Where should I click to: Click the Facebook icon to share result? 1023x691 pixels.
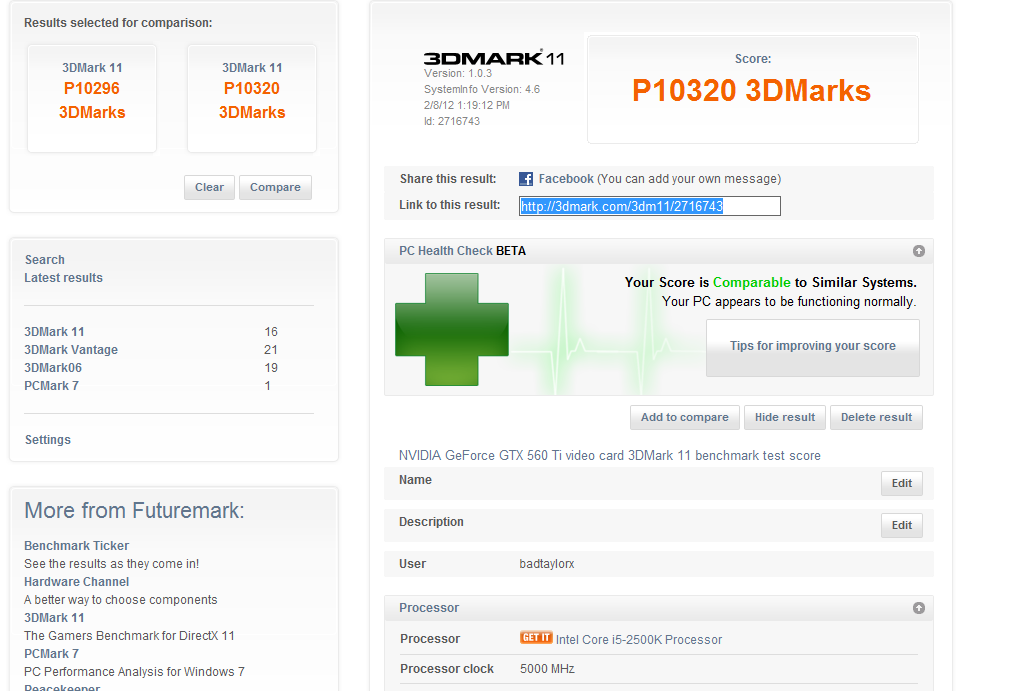point(526,179)
